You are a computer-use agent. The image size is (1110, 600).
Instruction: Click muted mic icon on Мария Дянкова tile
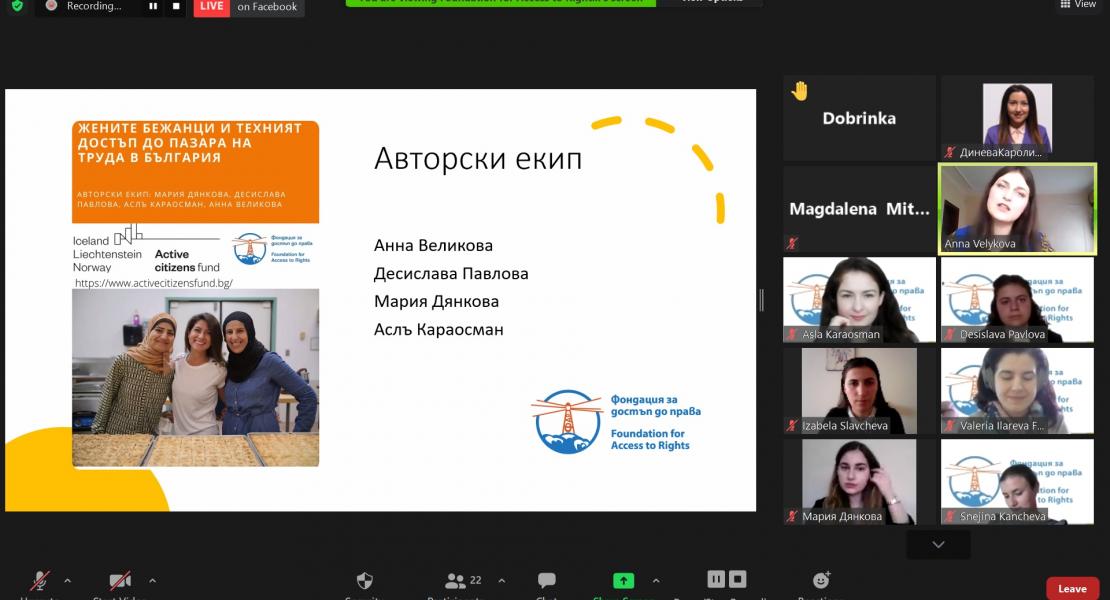792,516
